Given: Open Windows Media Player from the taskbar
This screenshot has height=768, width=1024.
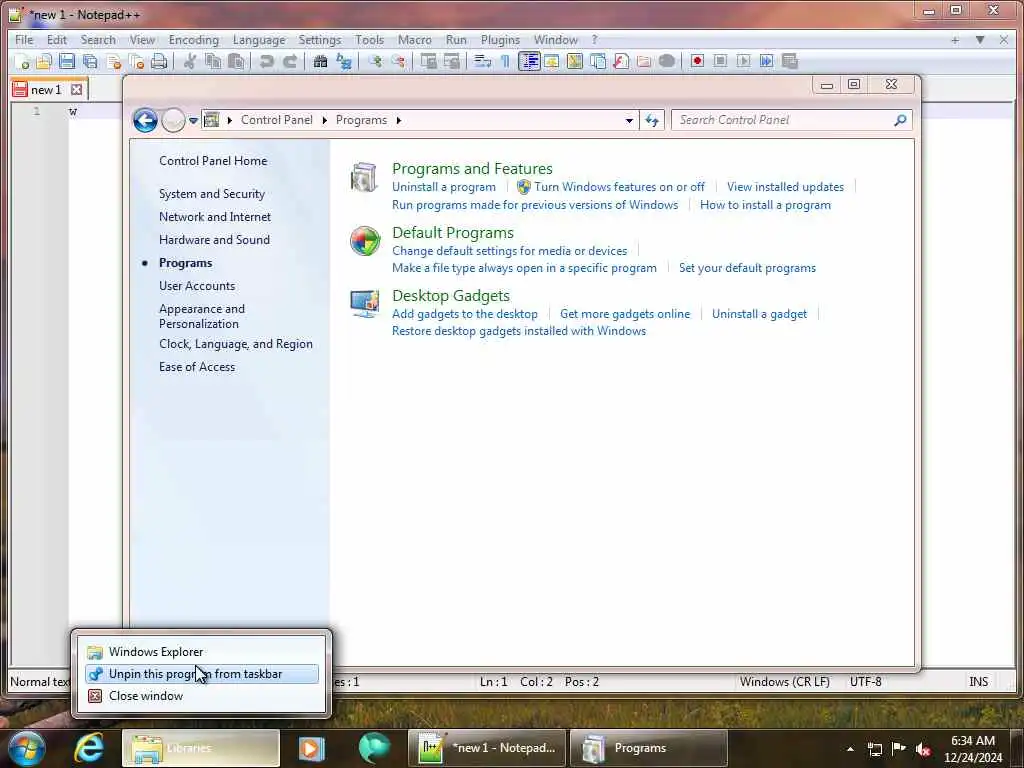Looking at the screenshot, I should click(x=311, y=748).
